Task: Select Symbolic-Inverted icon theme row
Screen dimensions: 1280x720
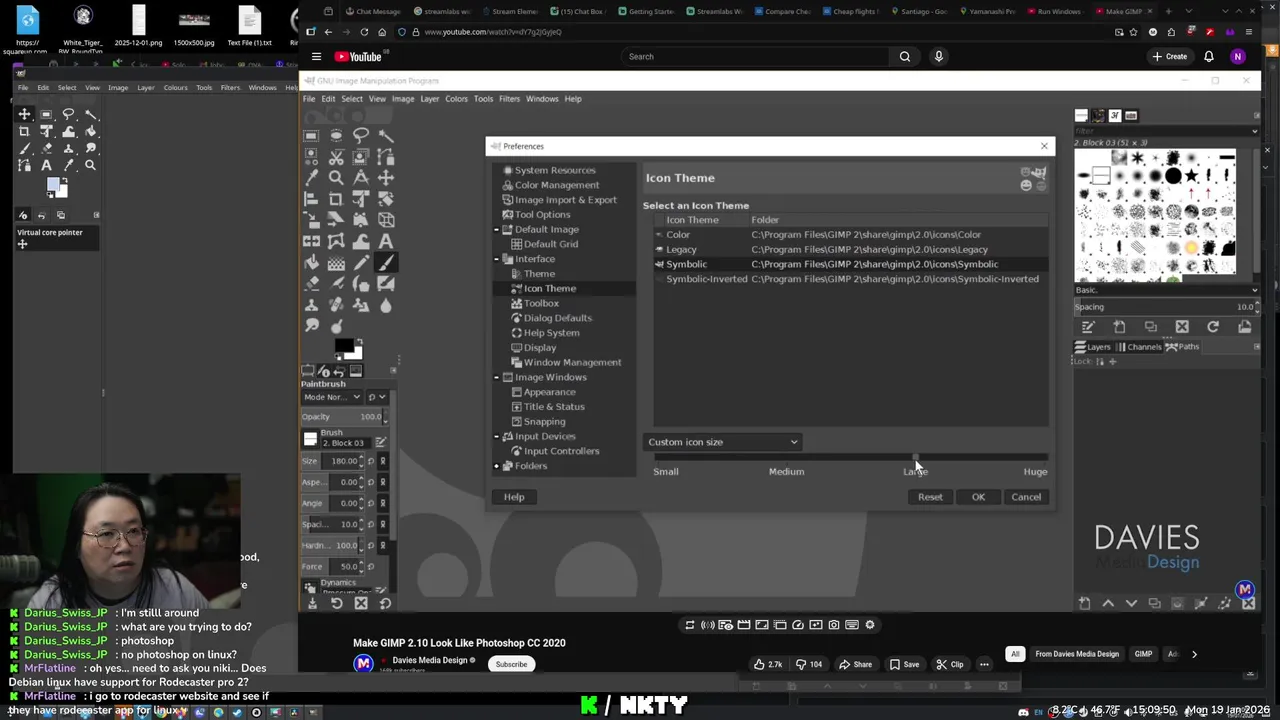Action: [x=850, y=279]
